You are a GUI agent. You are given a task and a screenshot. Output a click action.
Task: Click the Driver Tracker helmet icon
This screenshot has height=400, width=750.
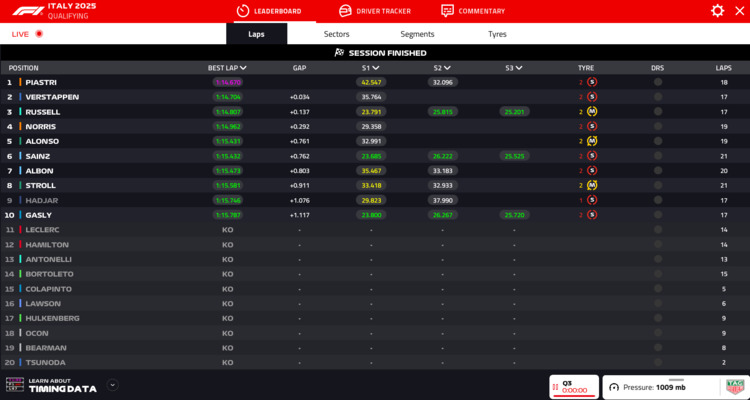345,11
